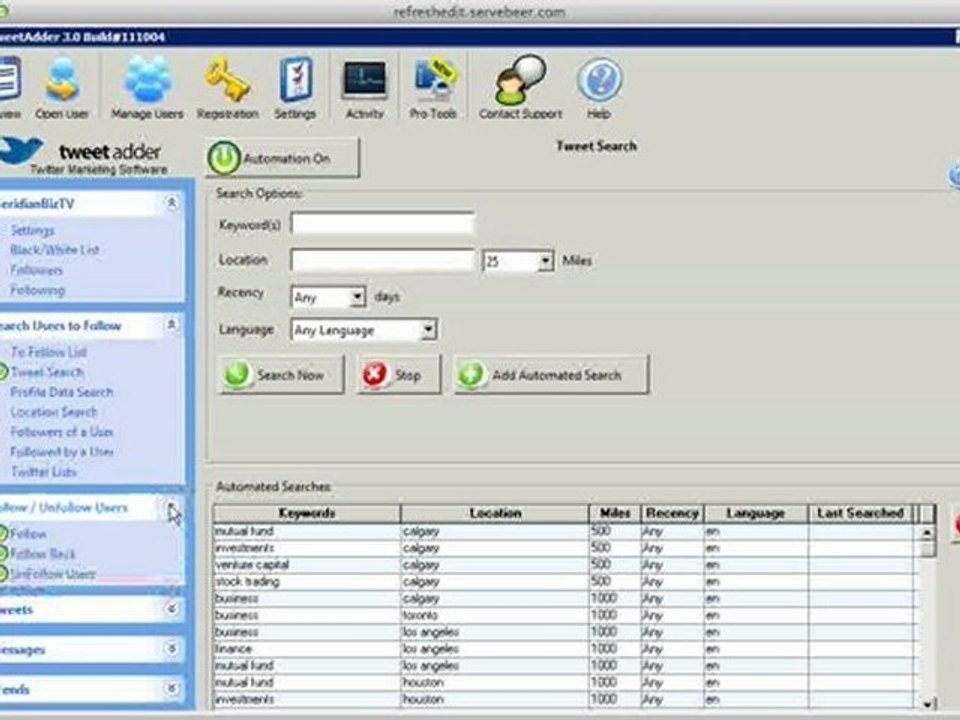The width and height of the screenshot is (960, 720).
Task: Select Profile Data Search in sidebar
Action: (62, 392)
